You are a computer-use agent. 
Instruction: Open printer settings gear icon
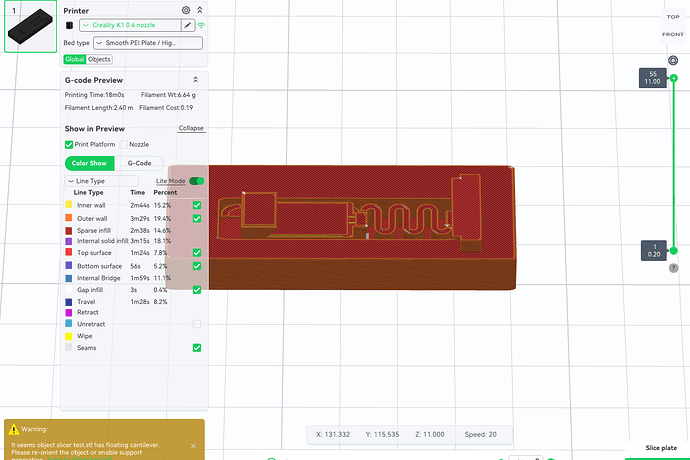coord(186,9)
